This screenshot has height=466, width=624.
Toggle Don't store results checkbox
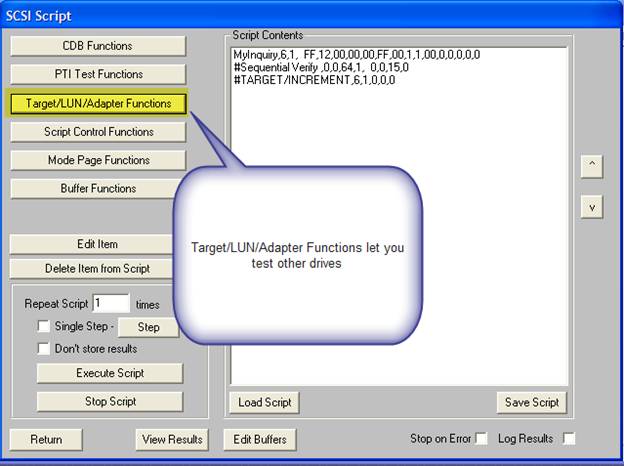[x=43, y=349]
